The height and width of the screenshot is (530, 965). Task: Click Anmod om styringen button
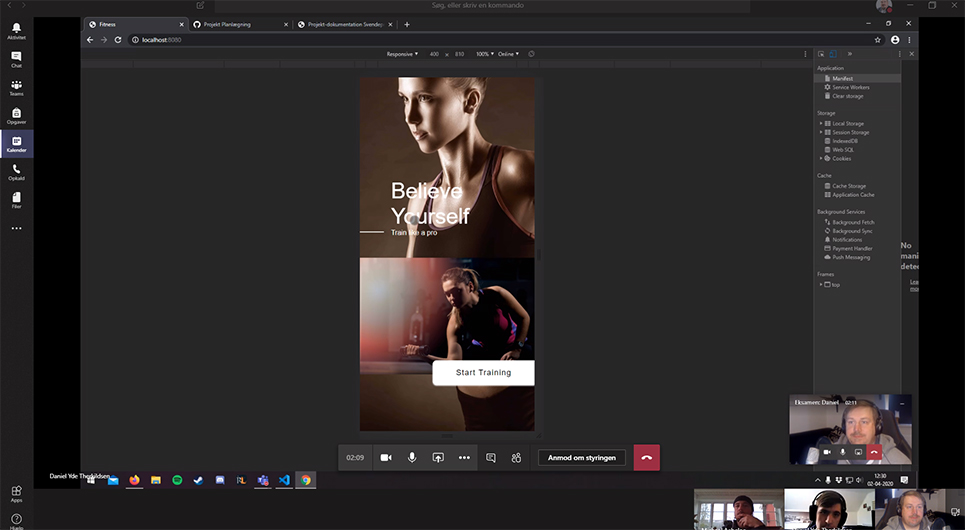[x=582, y=457]
